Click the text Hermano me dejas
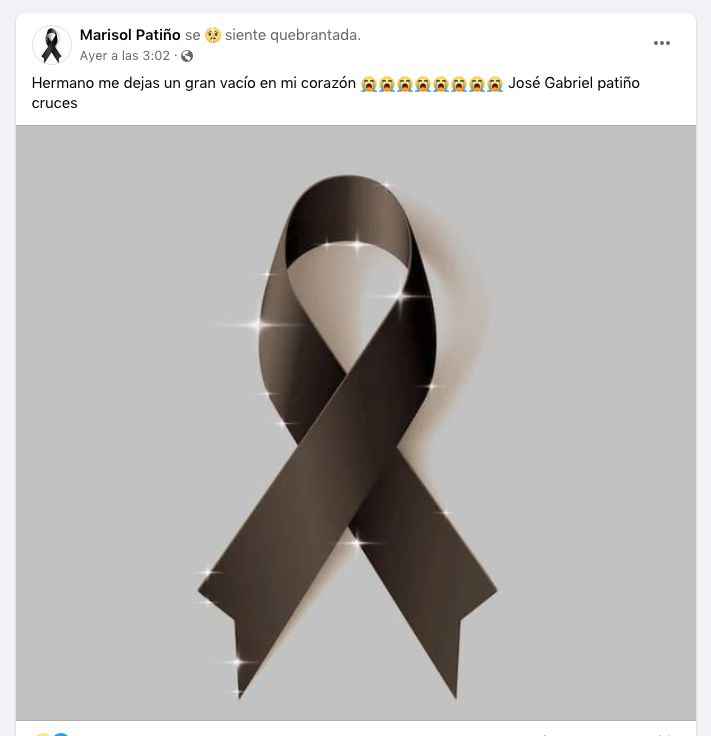The image size is (711, 736). [91, 83]
